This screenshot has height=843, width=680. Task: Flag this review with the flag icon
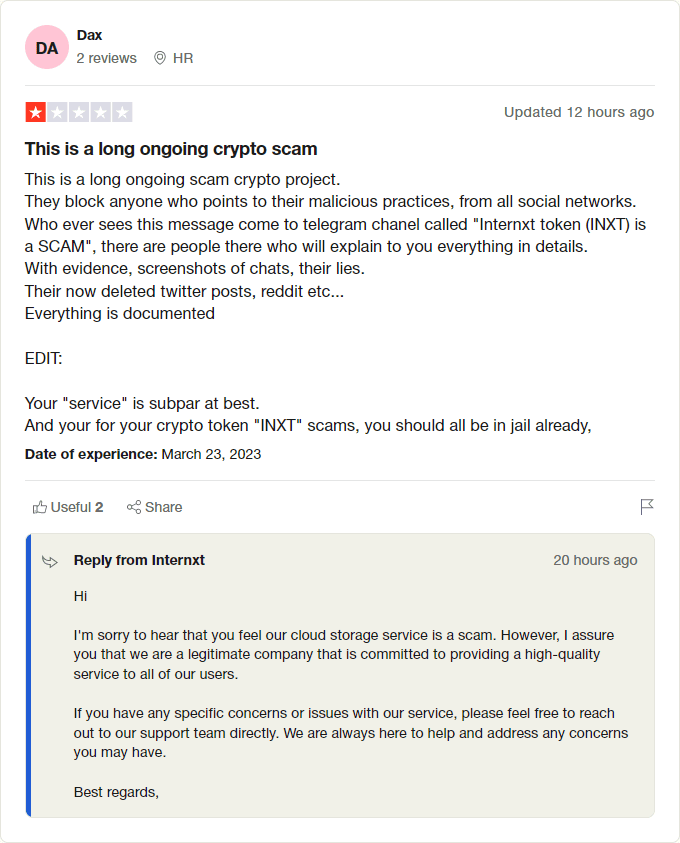pyautogui.click(x=647, y=507)
